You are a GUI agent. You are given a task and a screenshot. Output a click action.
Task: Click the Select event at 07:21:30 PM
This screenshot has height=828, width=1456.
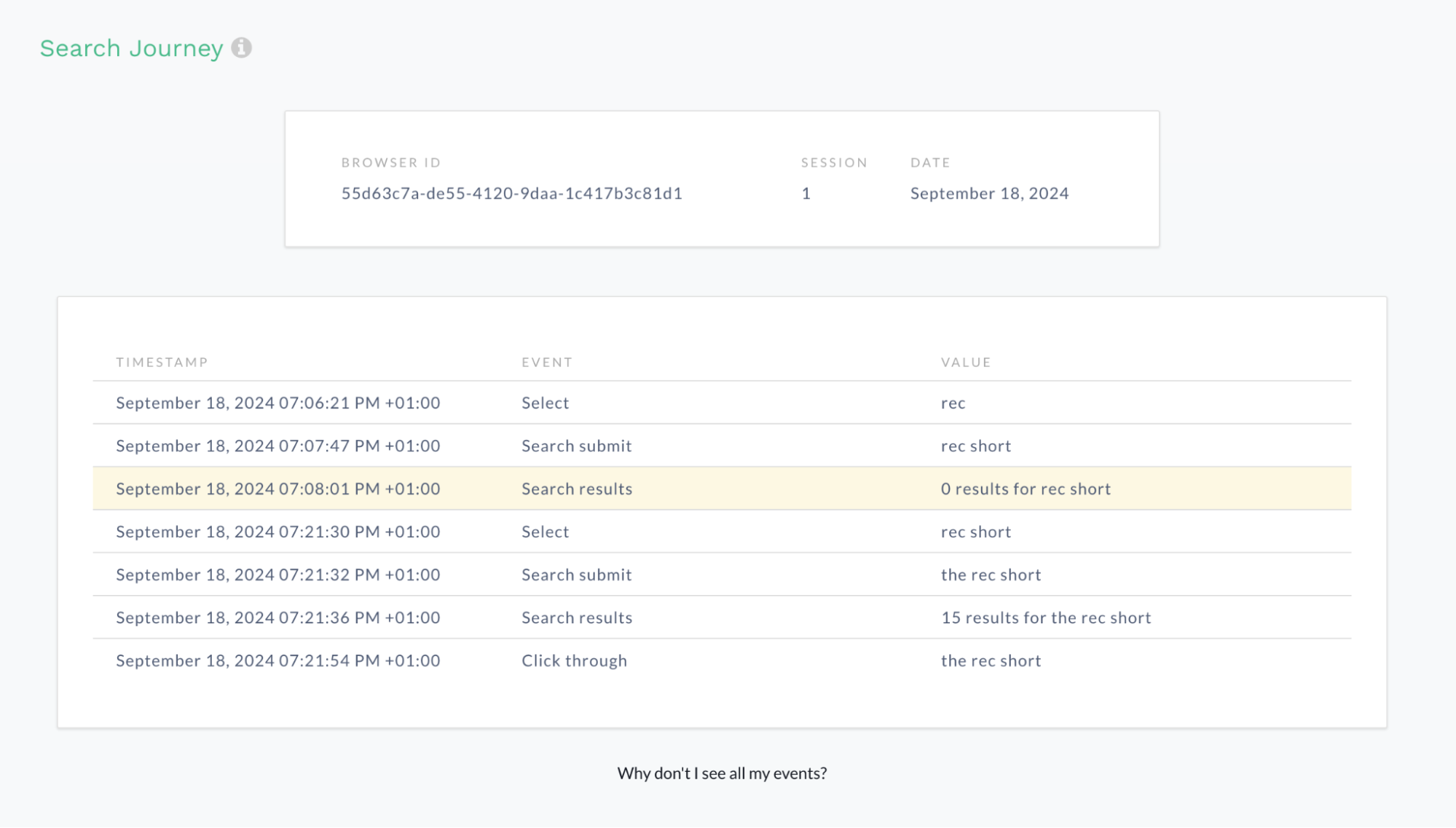click(545, 532)
